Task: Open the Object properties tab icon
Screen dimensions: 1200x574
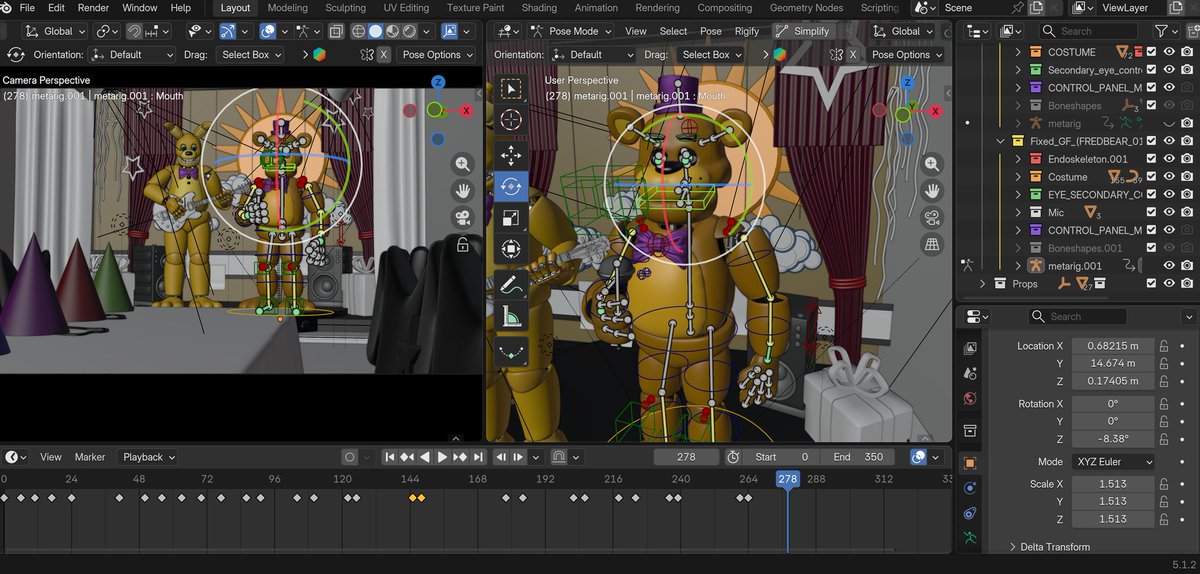Action: [969, 463]
